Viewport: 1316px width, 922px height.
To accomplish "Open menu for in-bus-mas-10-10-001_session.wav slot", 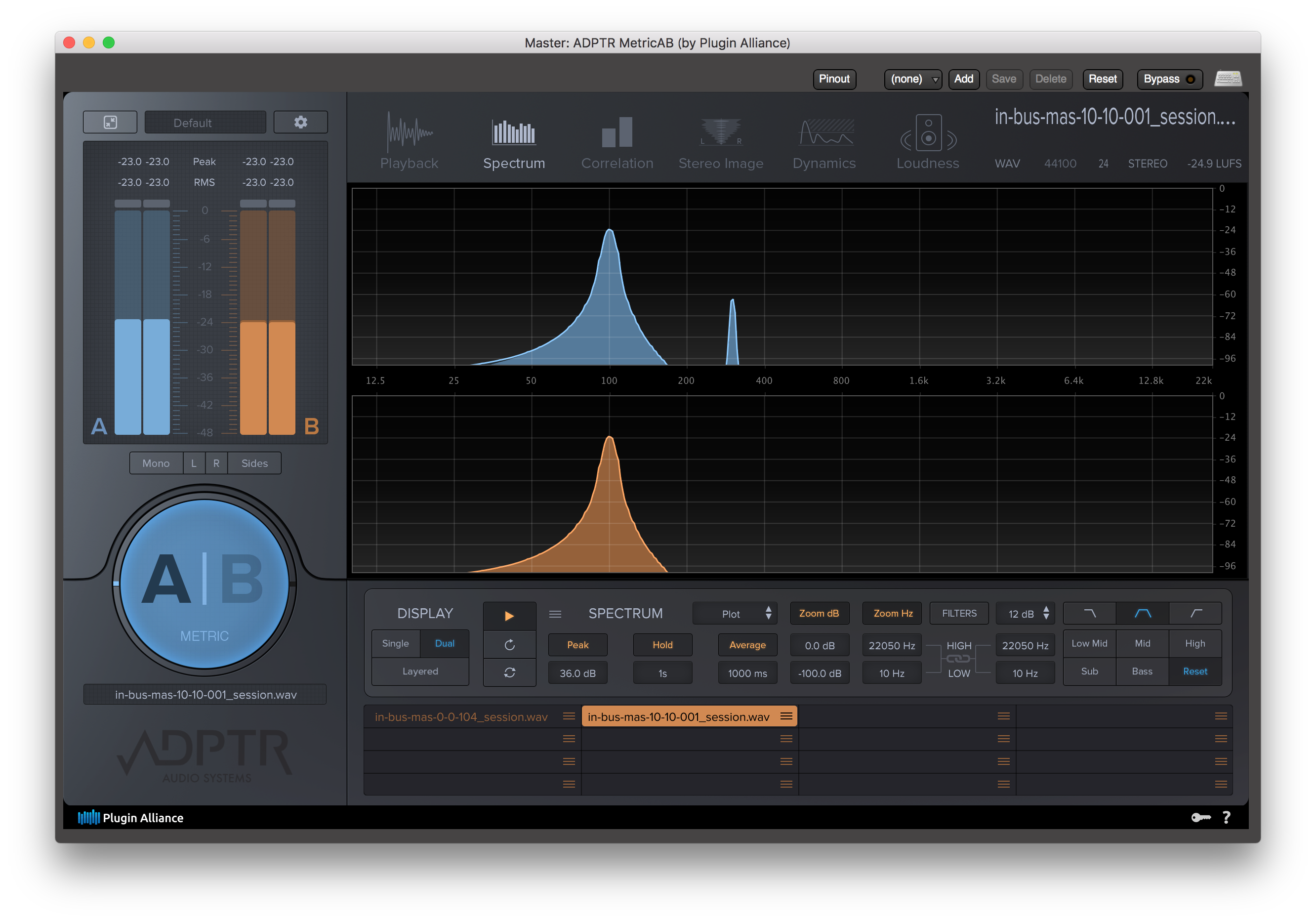I will tap(786, 716).
